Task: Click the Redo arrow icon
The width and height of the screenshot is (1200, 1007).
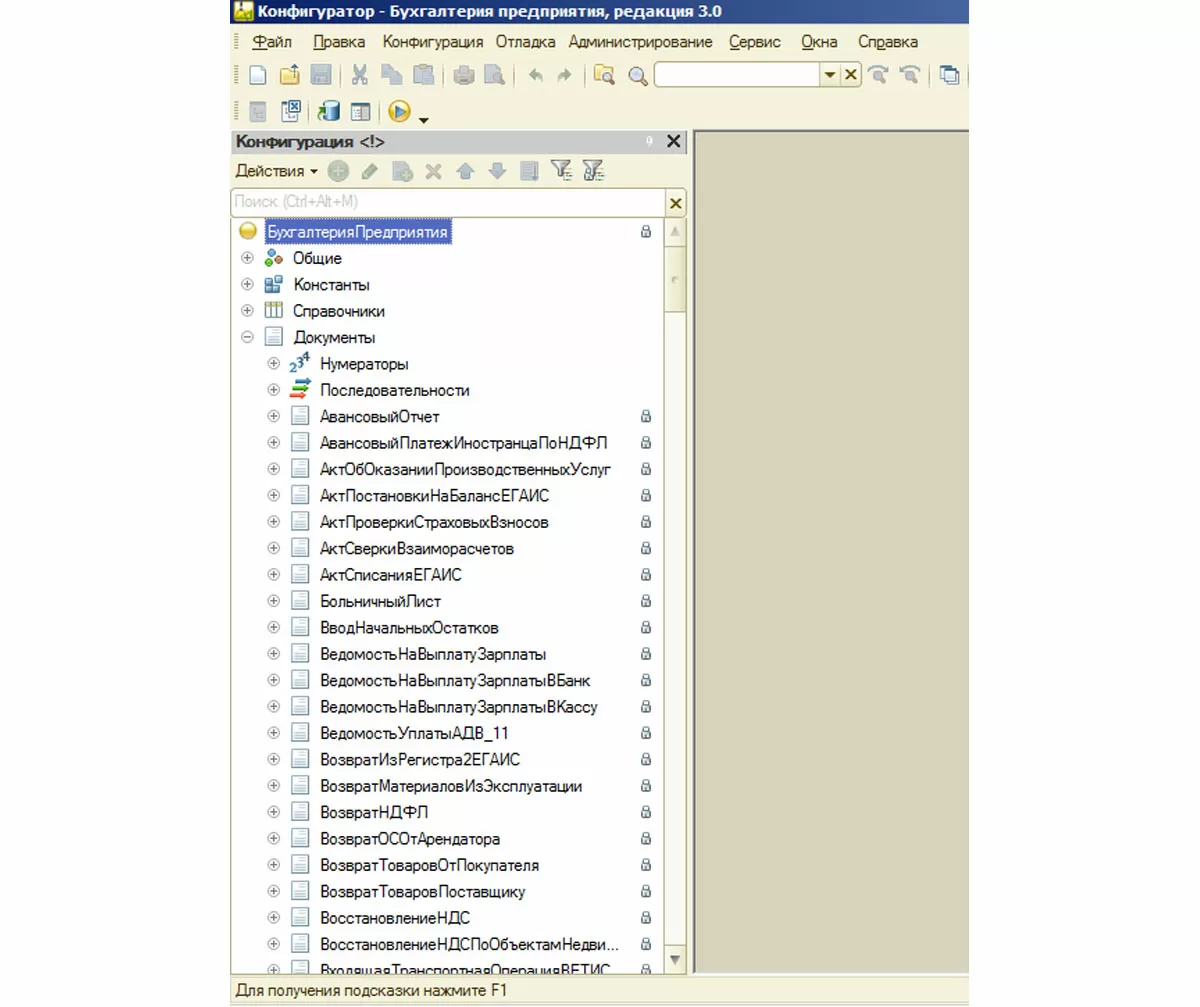Action: point(564,75)
